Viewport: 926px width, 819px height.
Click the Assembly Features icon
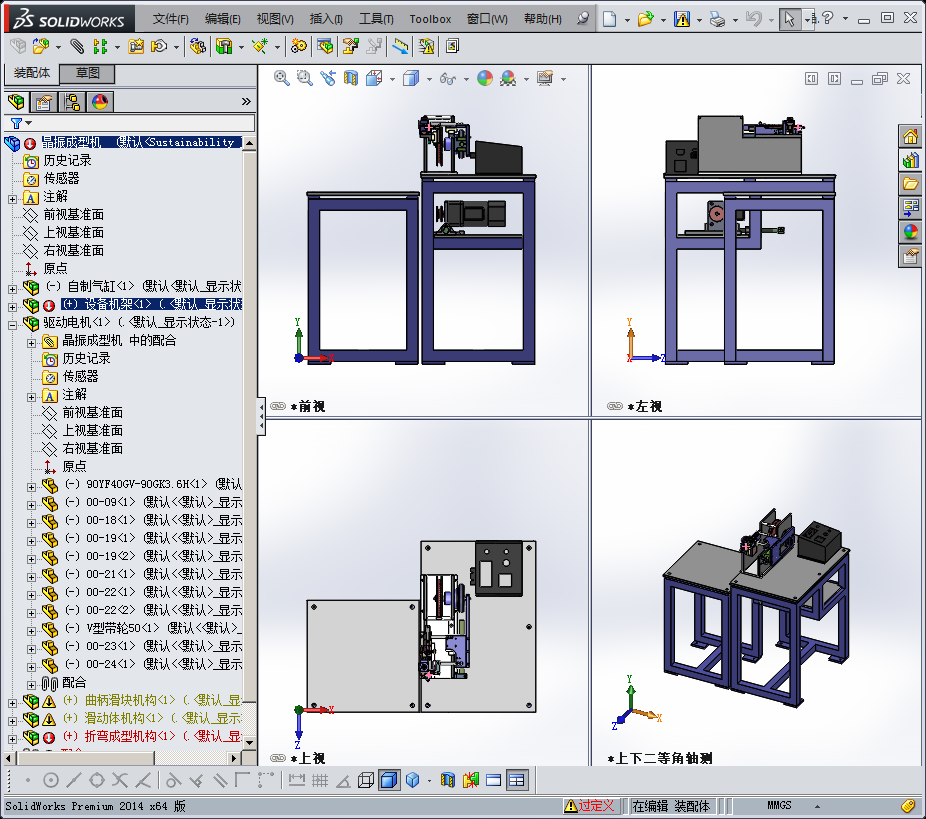coord(224,46)
